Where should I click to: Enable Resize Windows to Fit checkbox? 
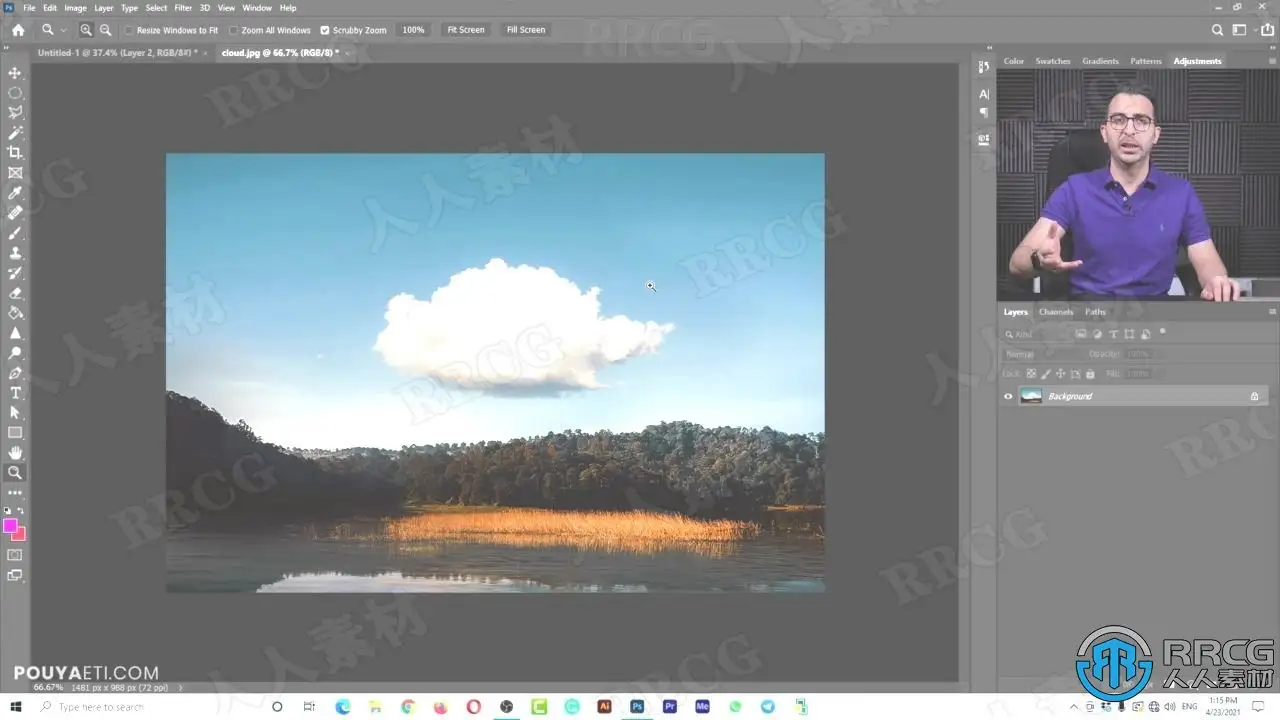tap(129, 30)
